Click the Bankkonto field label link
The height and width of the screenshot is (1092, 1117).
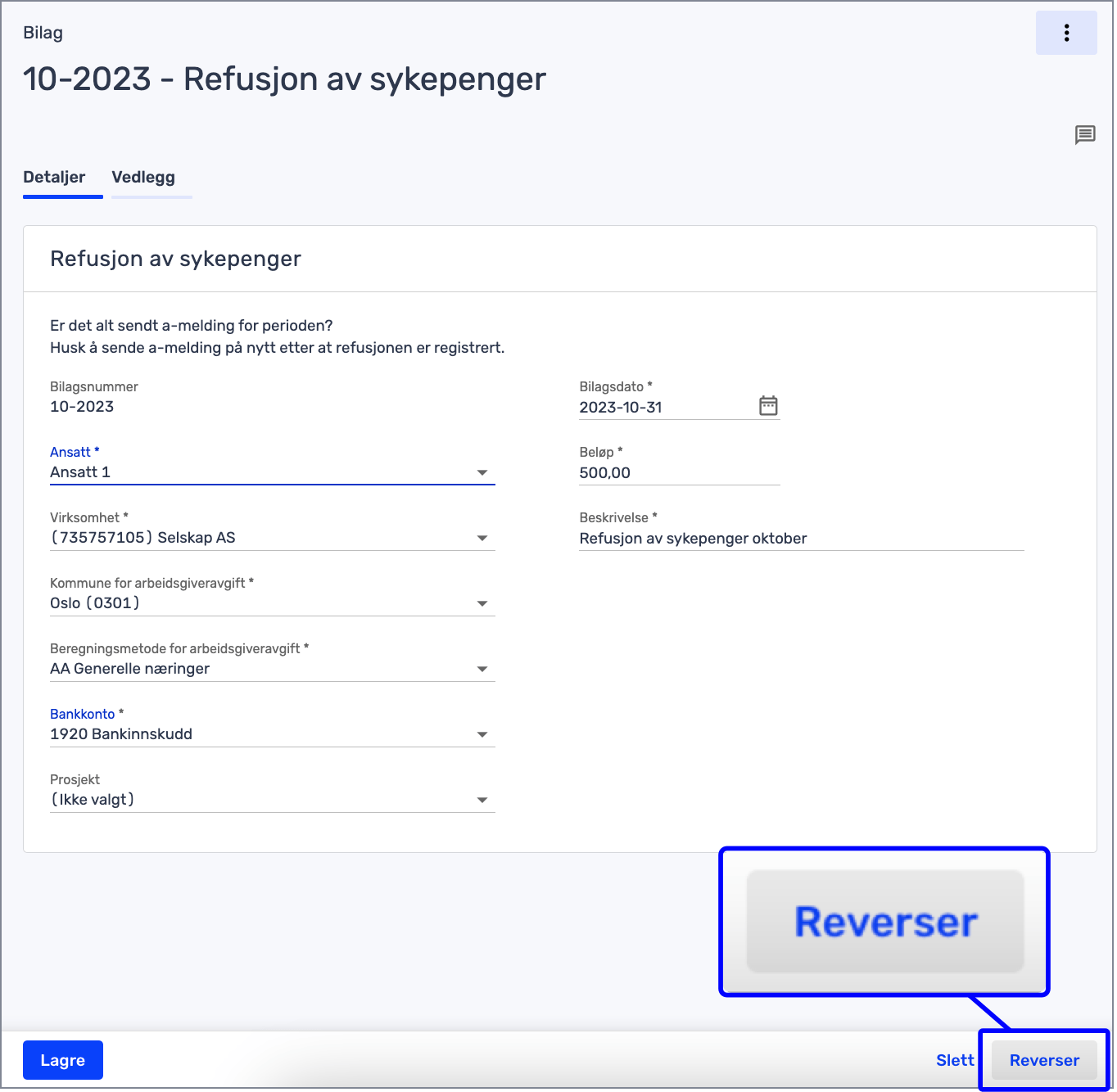[82, 713]
